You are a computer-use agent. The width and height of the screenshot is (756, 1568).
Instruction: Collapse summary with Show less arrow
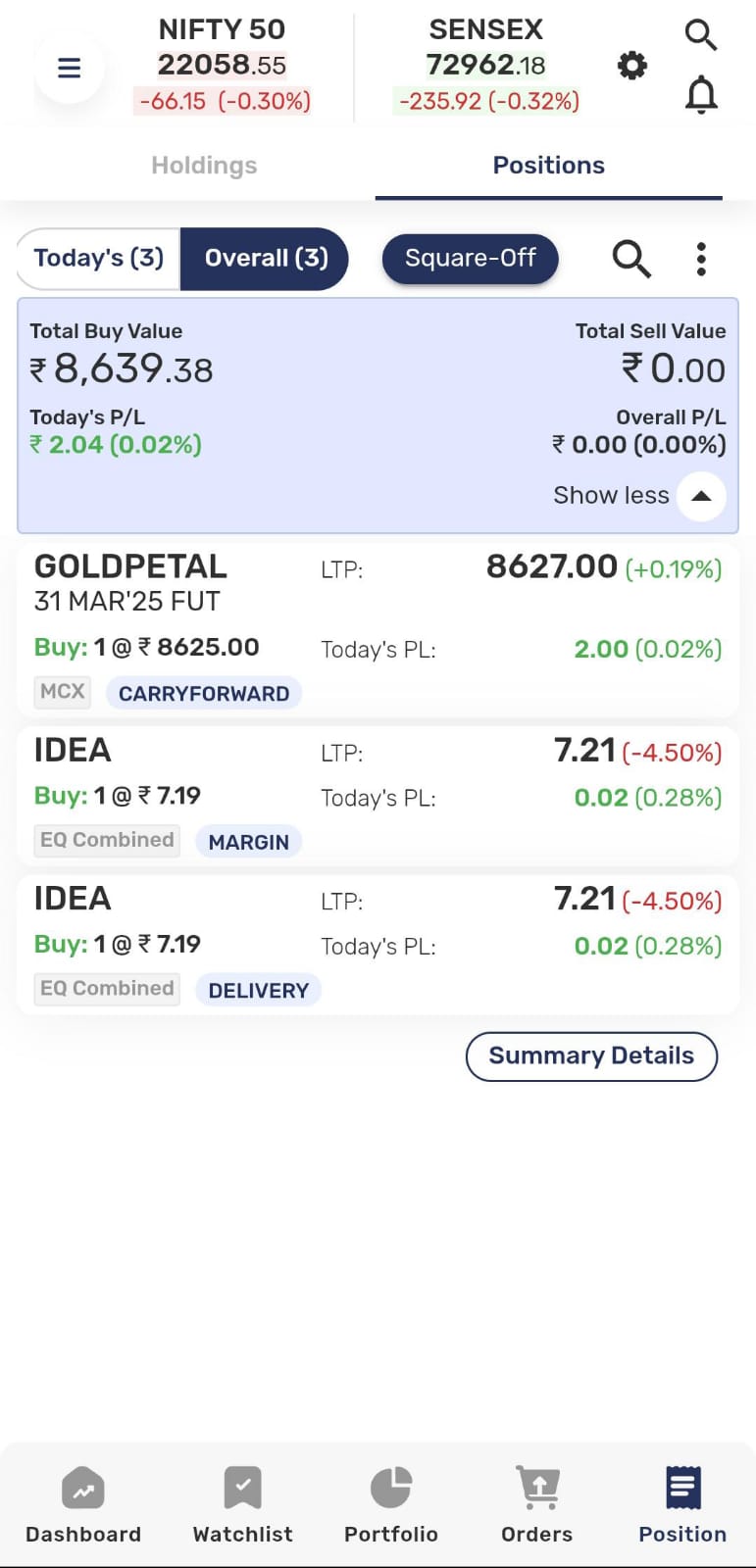pos(701,496)
